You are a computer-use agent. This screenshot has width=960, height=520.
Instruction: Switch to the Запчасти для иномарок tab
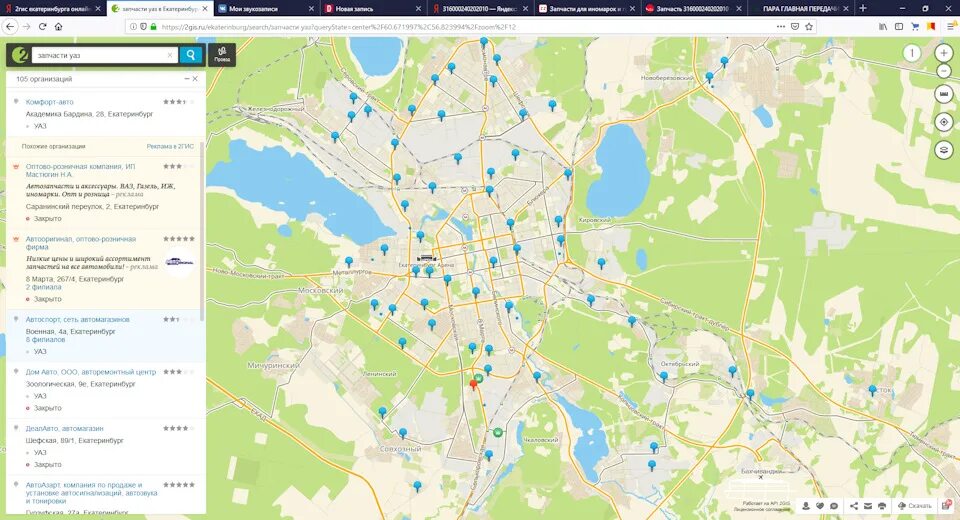pyautogui.click(x=587, y=9)
